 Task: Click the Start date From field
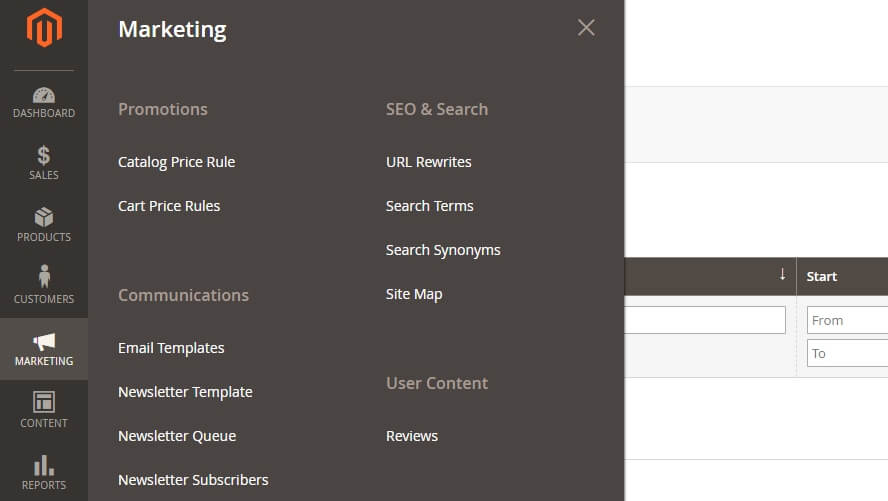[x=847, y=320]
